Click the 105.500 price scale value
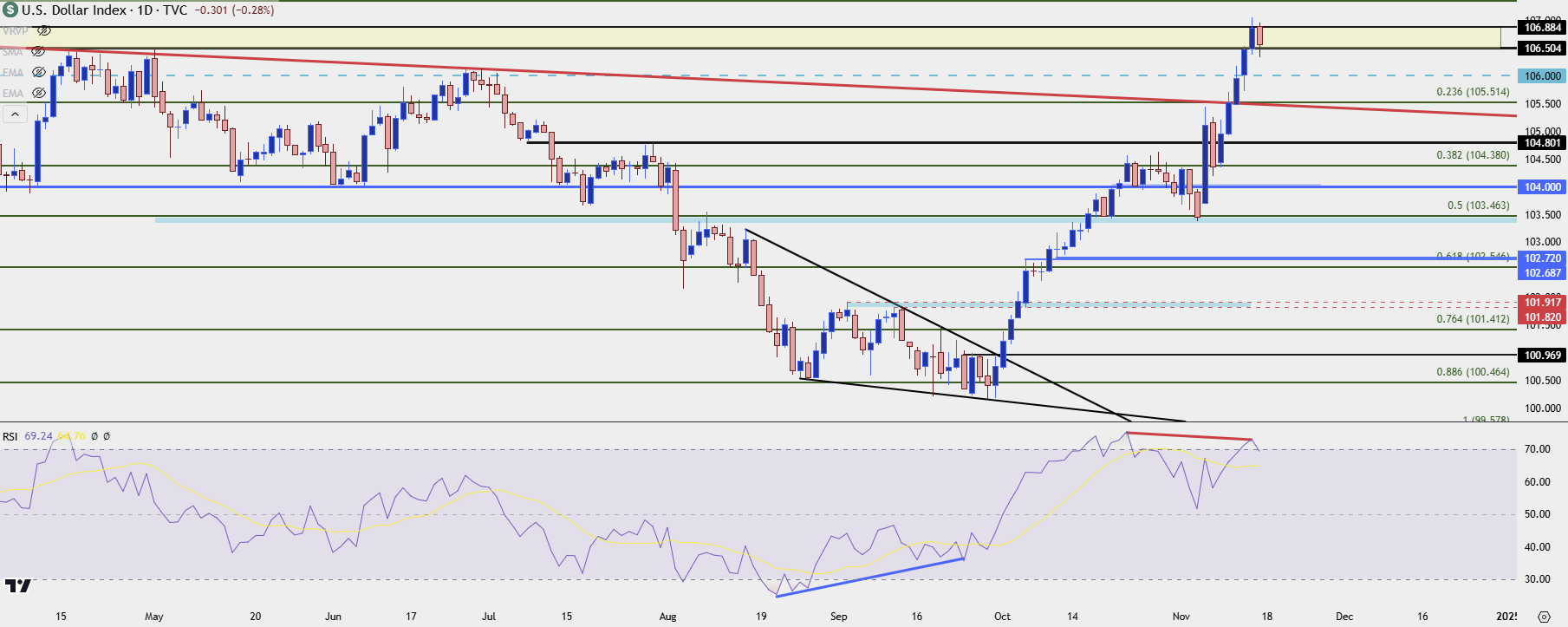 [x=1543, y=104]
